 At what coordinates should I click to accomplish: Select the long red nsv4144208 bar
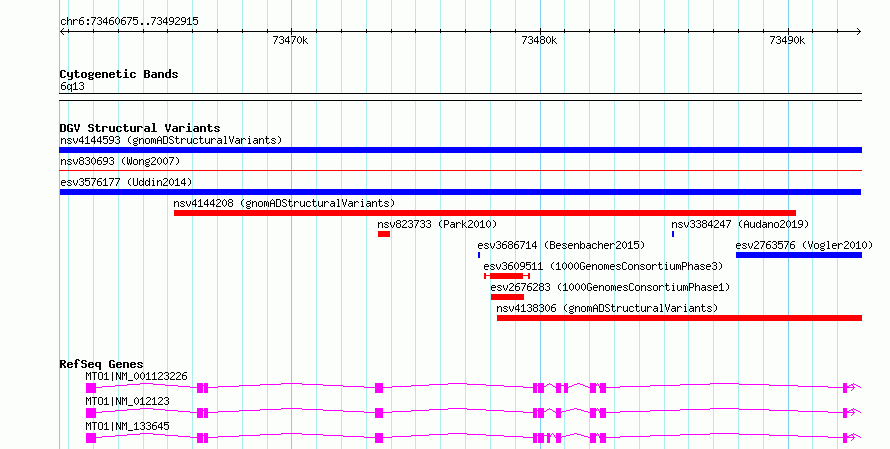(485, 213)
